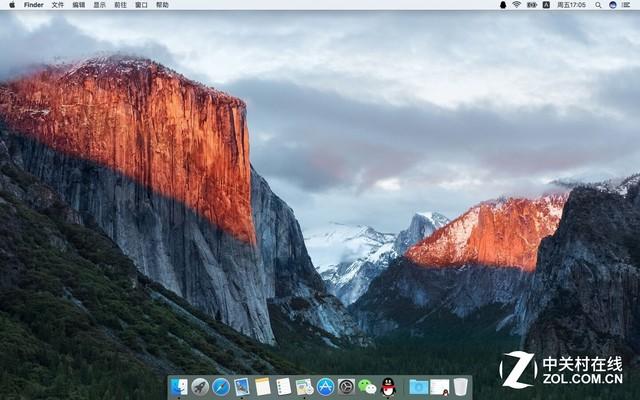The image size is (640, 400).
Task: Launch the App Store from Dock
Action: point(325,387)
